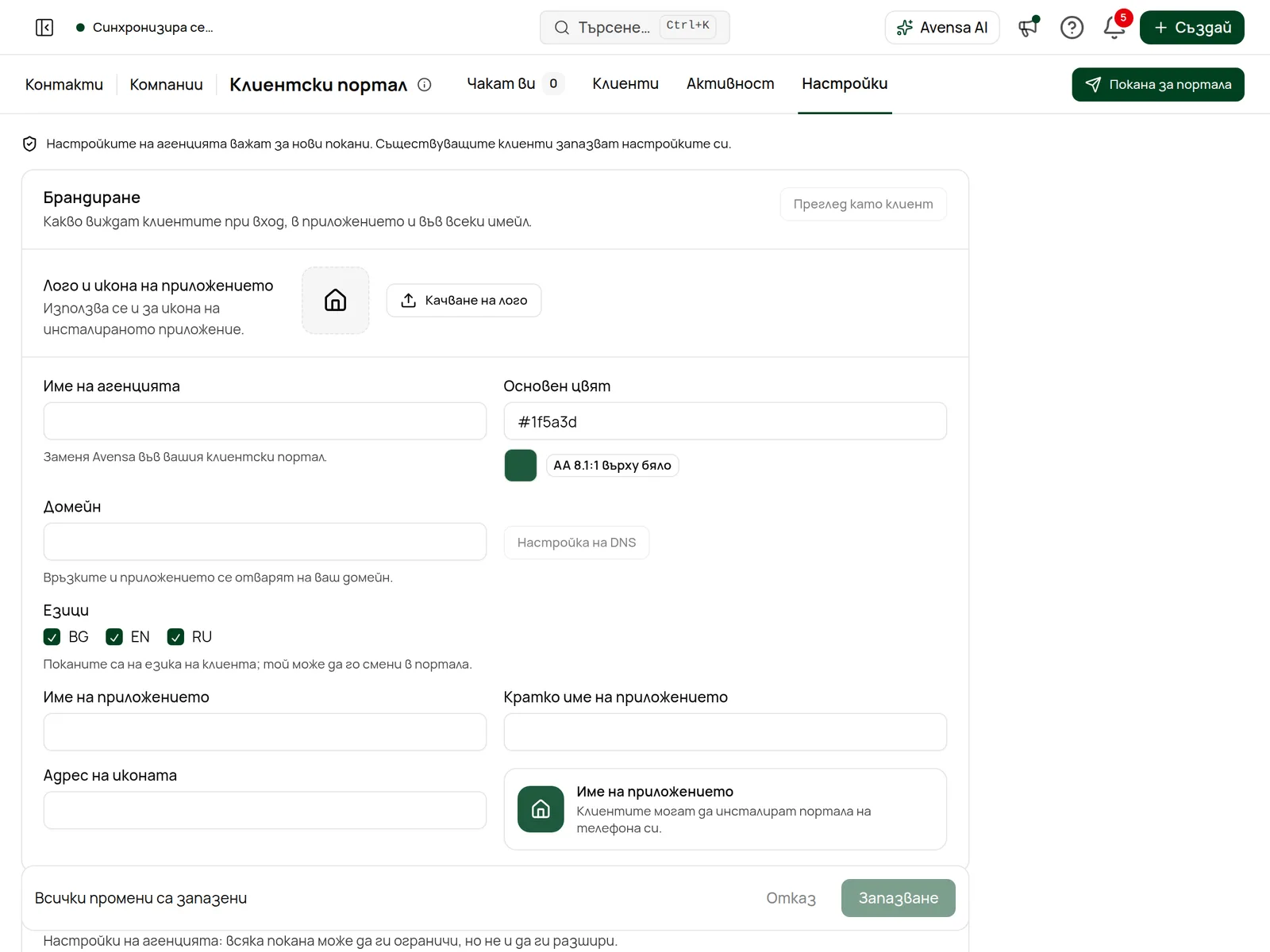
Task: Click the AA 8.1:1 contrast badge
Action: (x=612, y=466)
